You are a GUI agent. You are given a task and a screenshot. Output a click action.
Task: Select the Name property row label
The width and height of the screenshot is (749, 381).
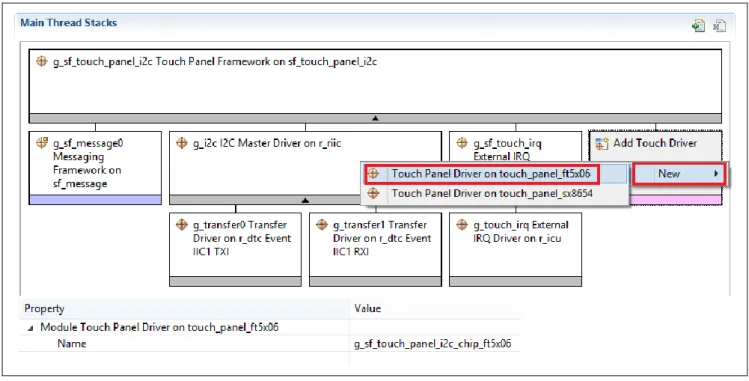pos(72,344)
